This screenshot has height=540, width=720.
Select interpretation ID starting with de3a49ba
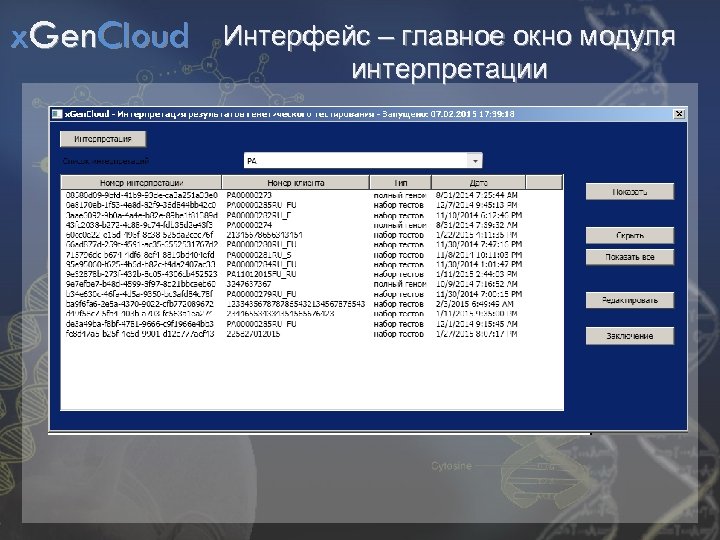click(x=140, y=324)
